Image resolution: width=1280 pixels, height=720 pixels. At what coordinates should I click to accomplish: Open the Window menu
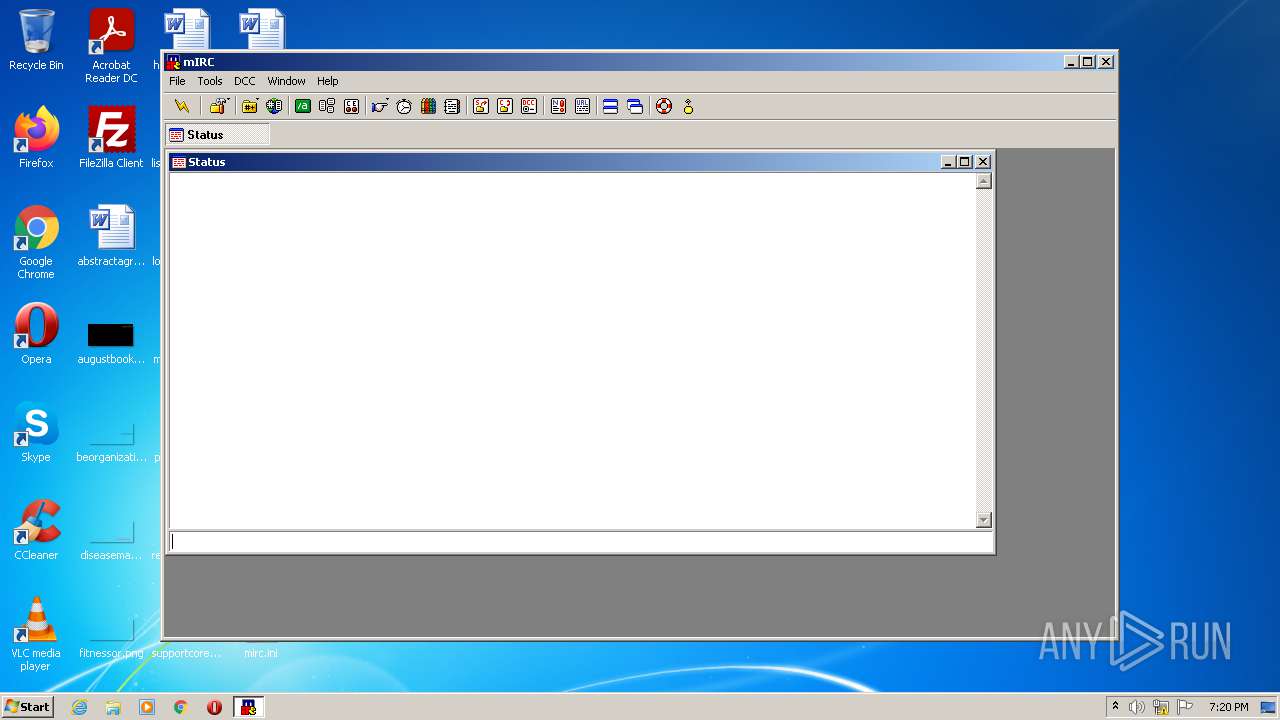(x=286, y=81)
